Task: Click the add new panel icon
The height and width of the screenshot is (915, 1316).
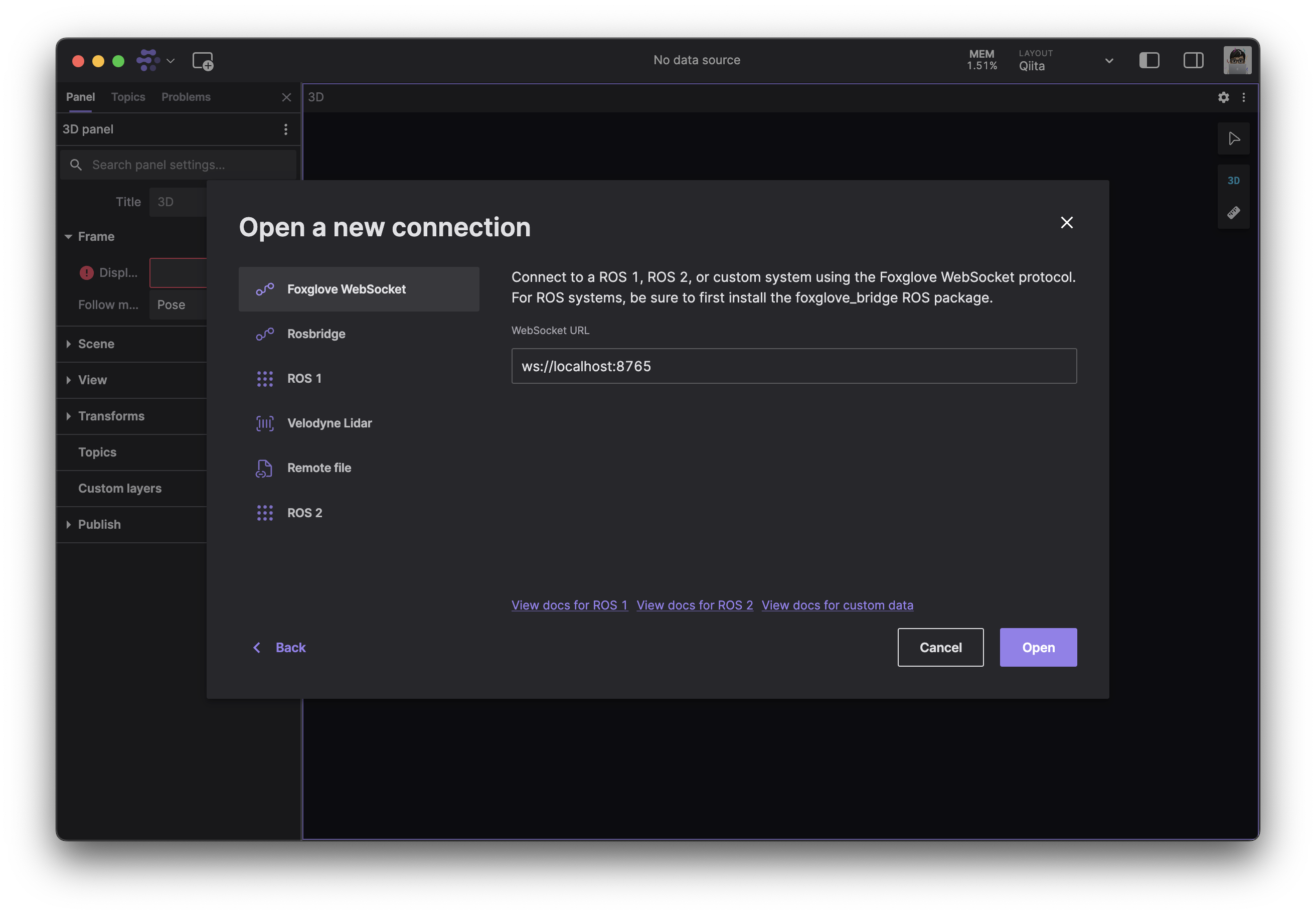Action: coord(204,60)
